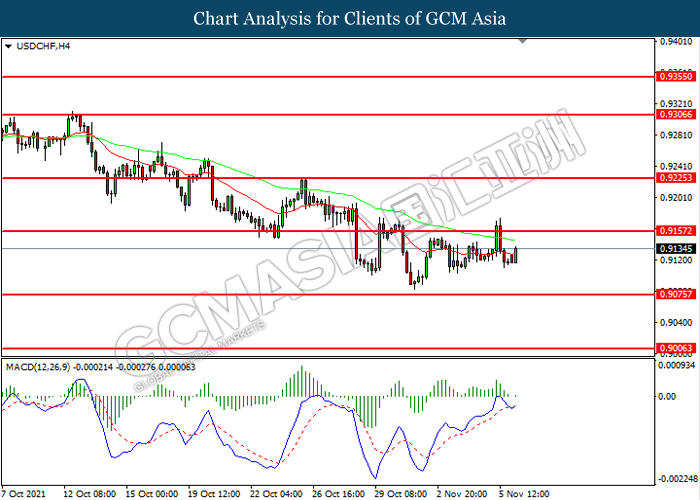Screen dimensions: 700x500
Task: Click the USDCHF,H4 chart title text
Action: pos(43,46)
